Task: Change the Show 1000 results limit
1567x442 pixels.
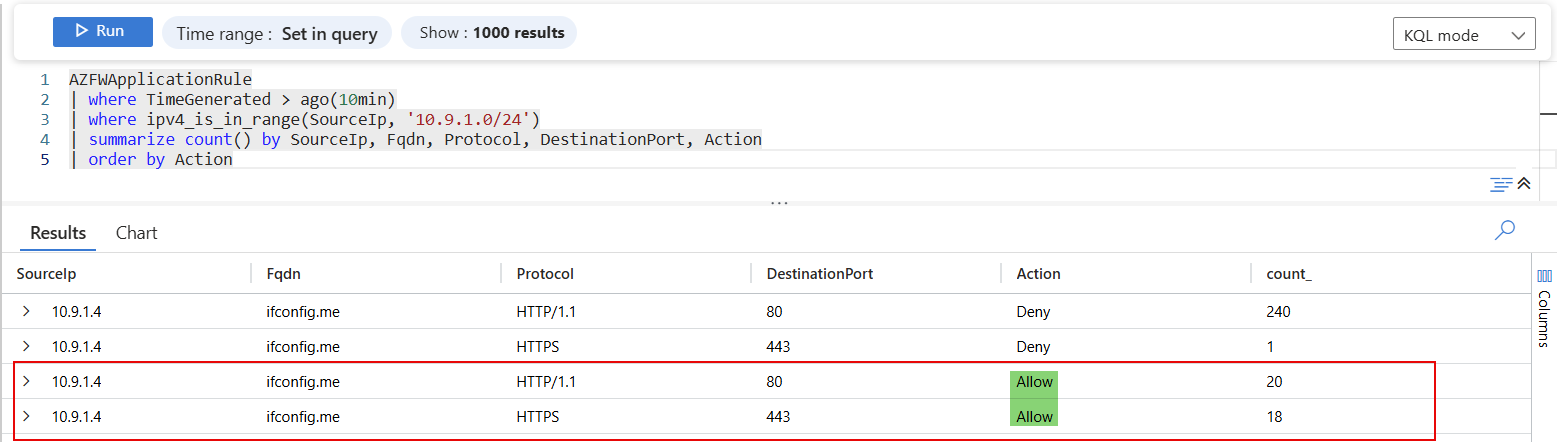Action: coord(489,33)
